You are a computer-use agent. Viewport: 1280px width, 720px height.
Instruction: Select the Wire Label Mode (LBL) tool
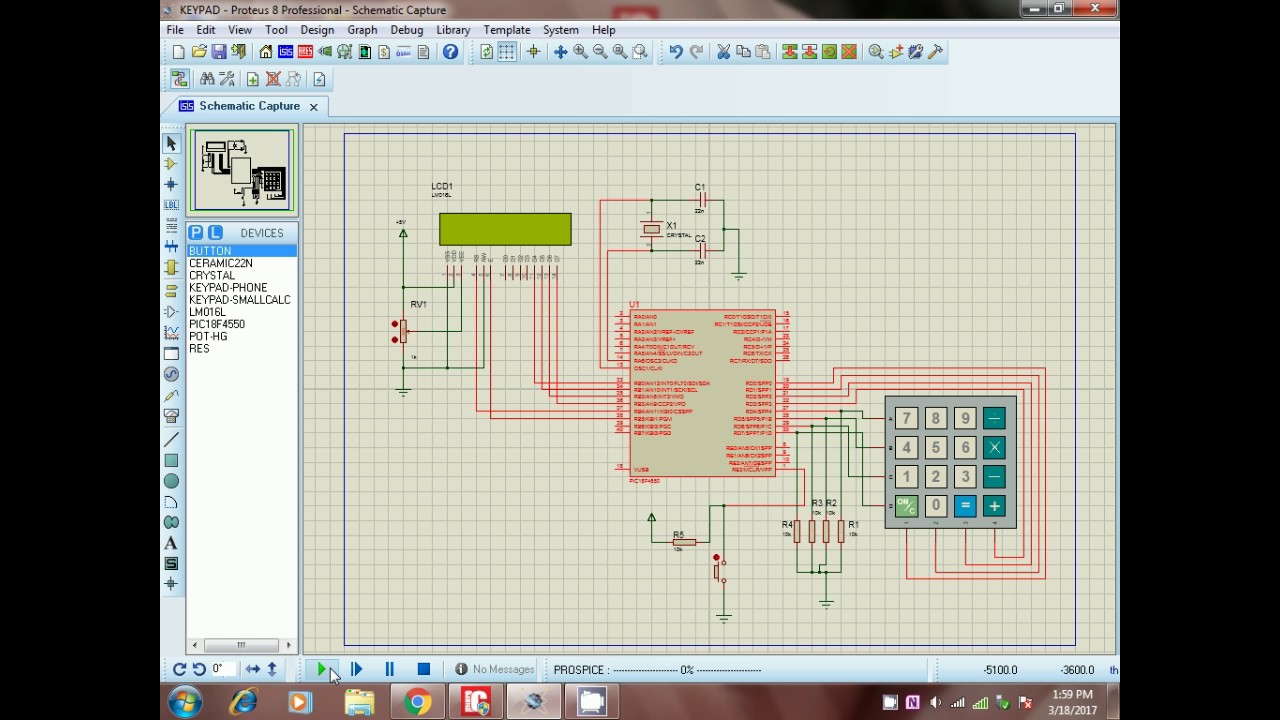tap(171, 205)
